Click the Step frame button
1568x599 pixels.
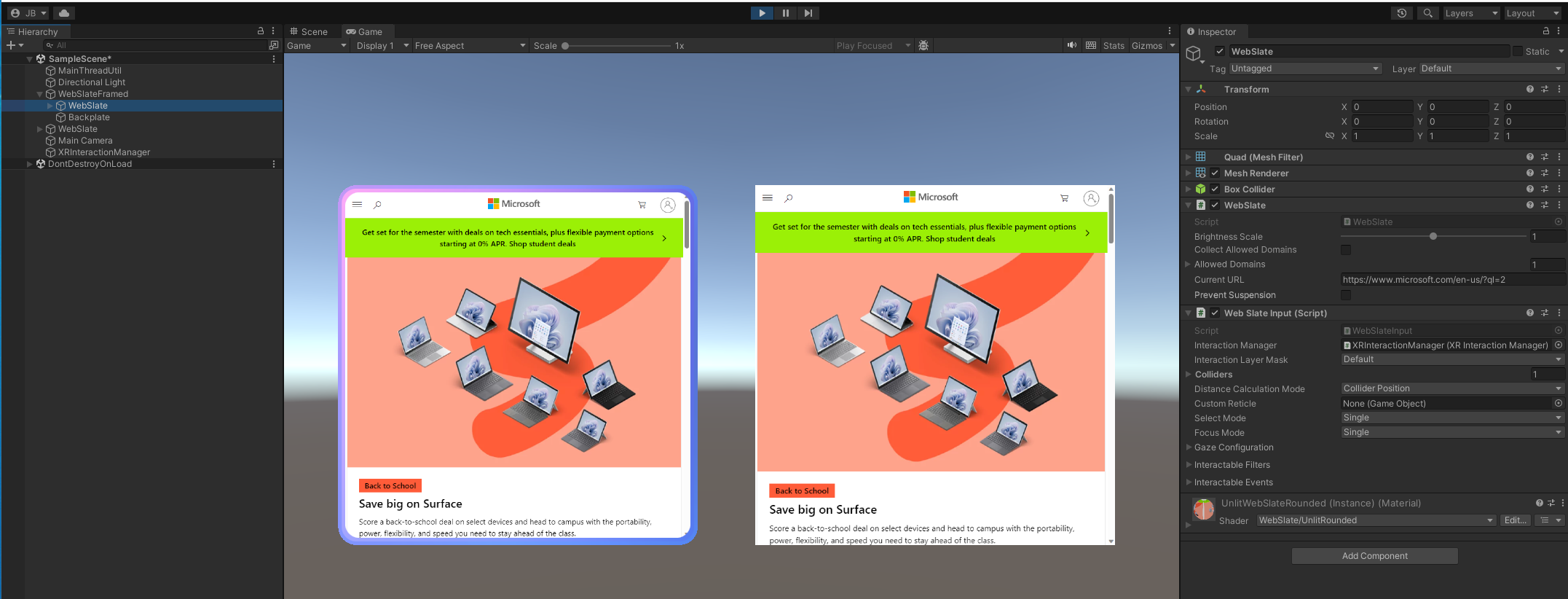click(808, 13)
